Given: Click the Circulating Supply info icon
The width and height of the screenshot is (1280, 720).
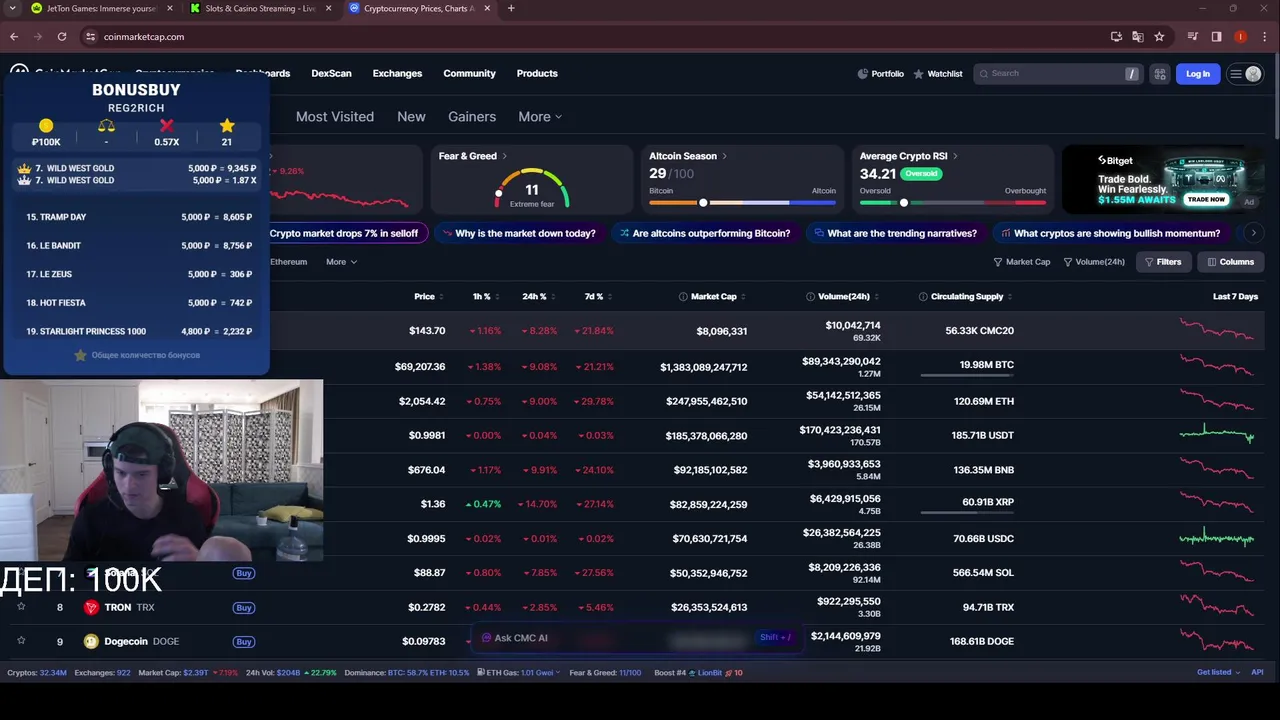Looking at the screenshot, I should click(x=923, y=296).
